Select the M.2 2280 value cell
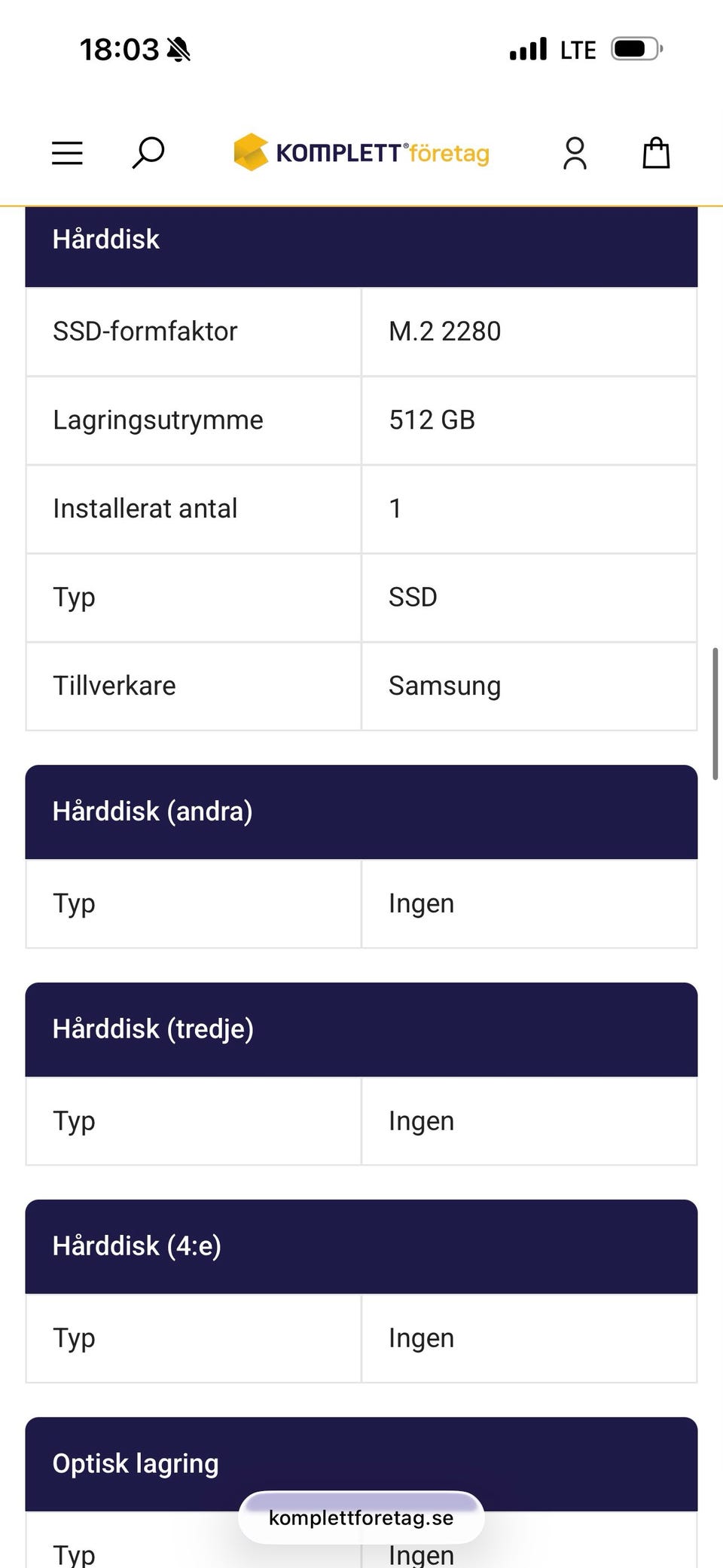Viewport: 723px width, 1568px height. (x=529, y=332)
